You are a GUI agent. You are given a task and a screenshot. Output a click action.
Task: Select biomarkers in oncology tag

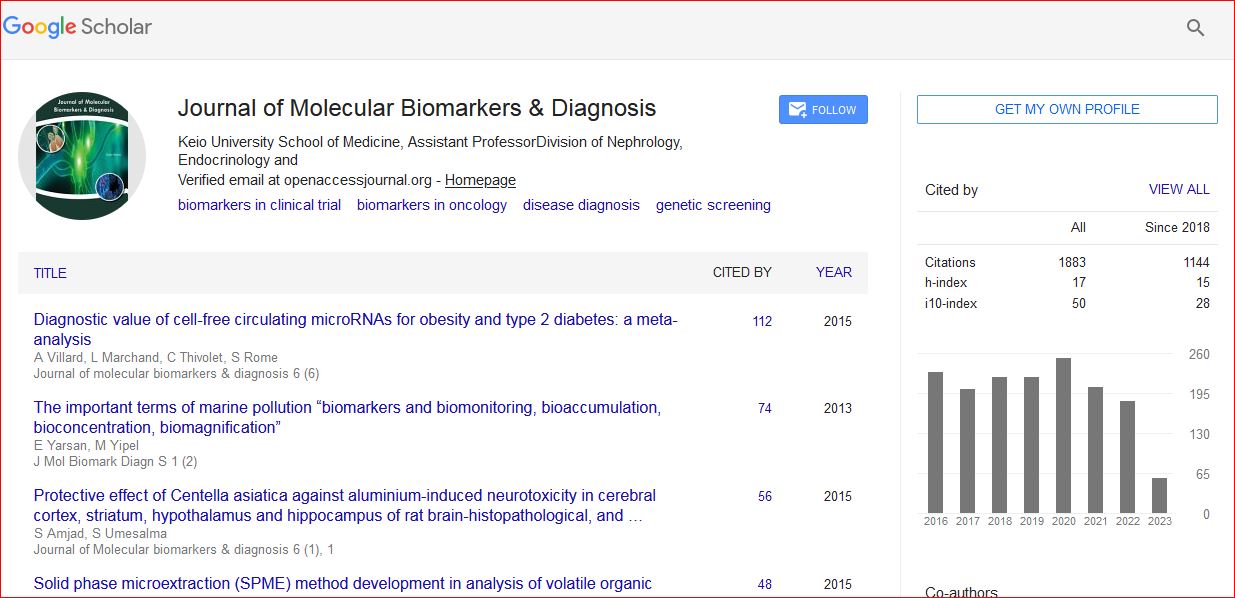pyautogui.click(x=431, y=205)
